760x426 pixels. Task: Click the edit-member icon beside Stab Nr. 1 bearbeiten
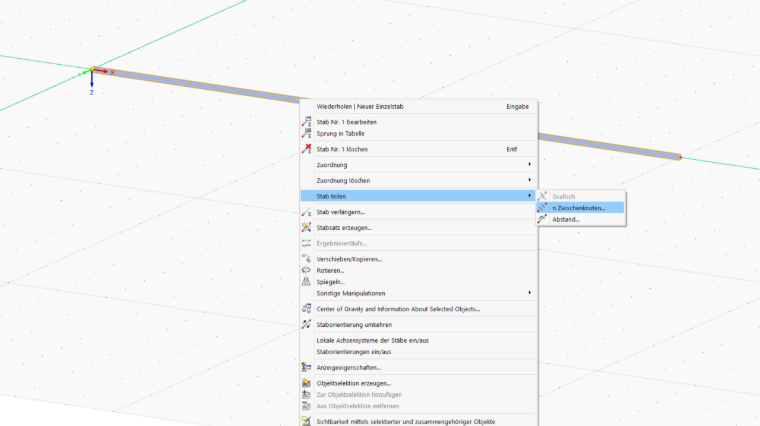(x=306, y=122)
